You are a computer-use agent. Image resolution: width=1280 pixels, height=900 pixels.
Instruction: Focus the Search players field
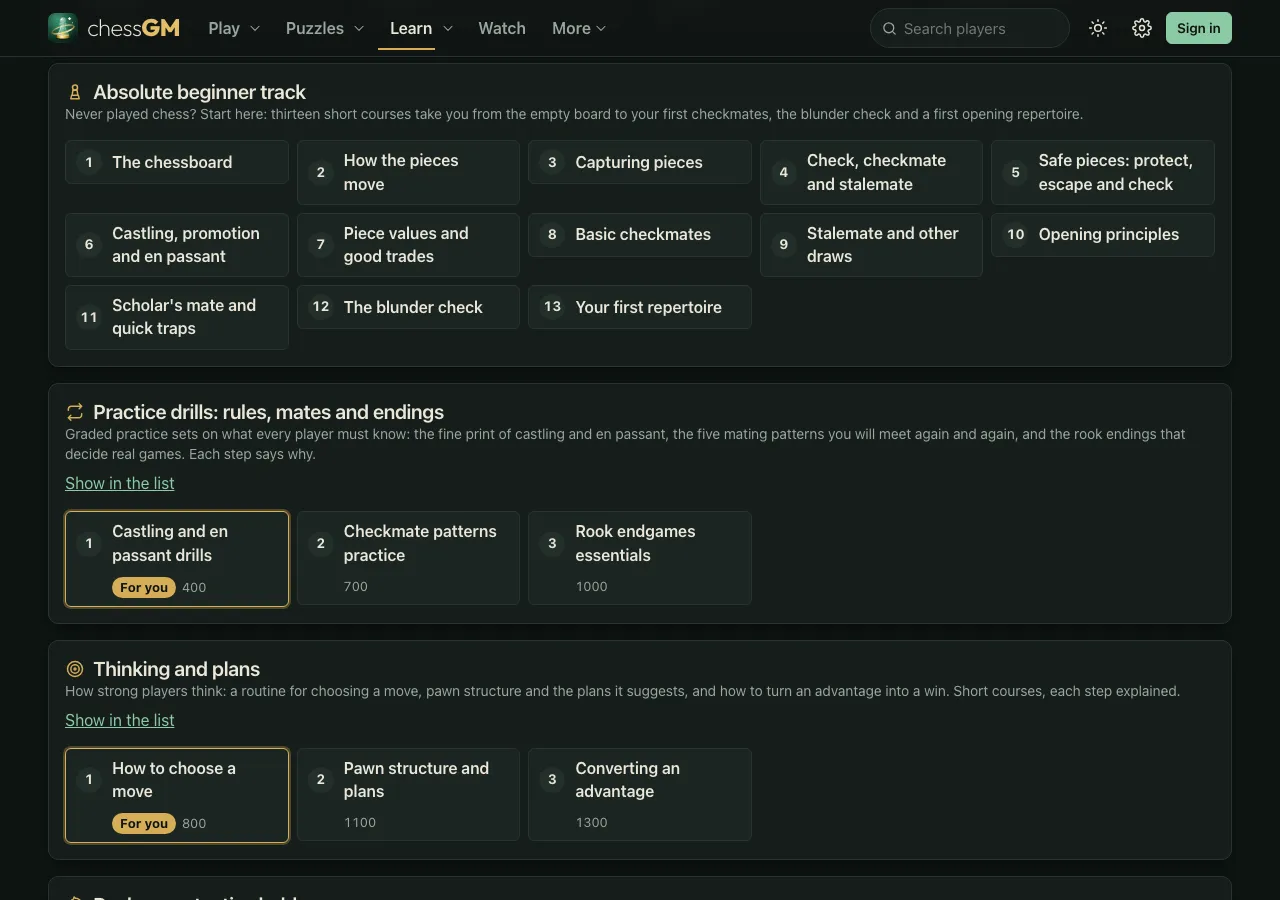(970, 28)
